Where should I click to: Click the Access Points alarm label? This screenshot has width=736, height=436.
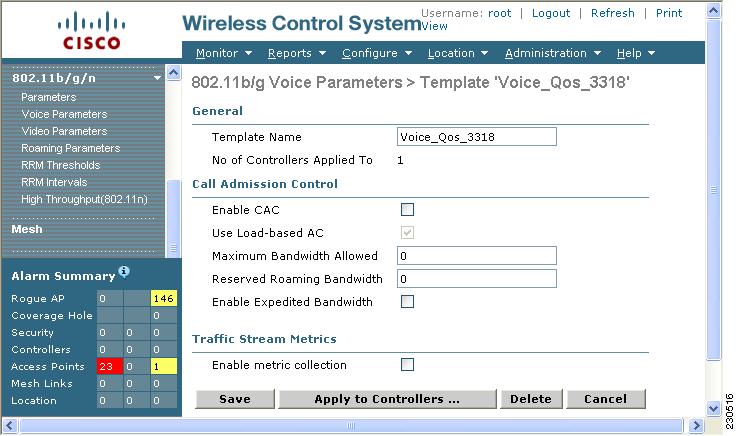pos(48,366)
